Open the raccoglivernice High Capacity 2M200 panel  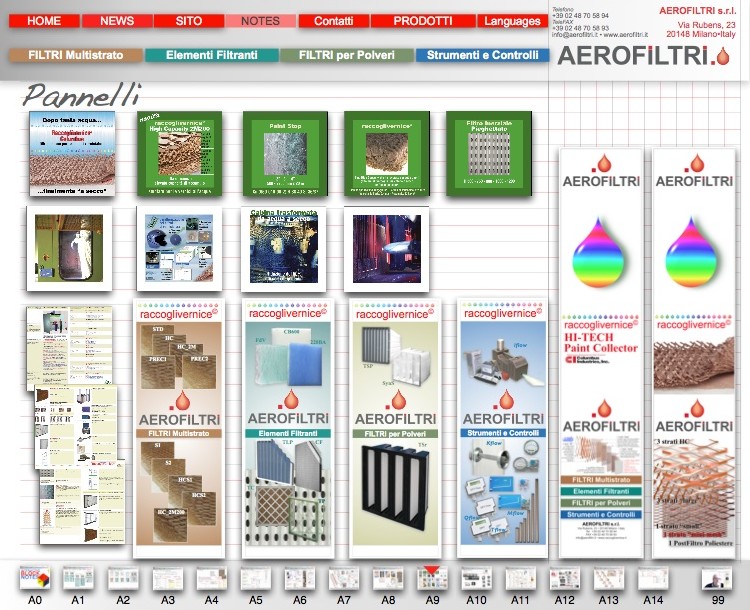tap(179, 154)
